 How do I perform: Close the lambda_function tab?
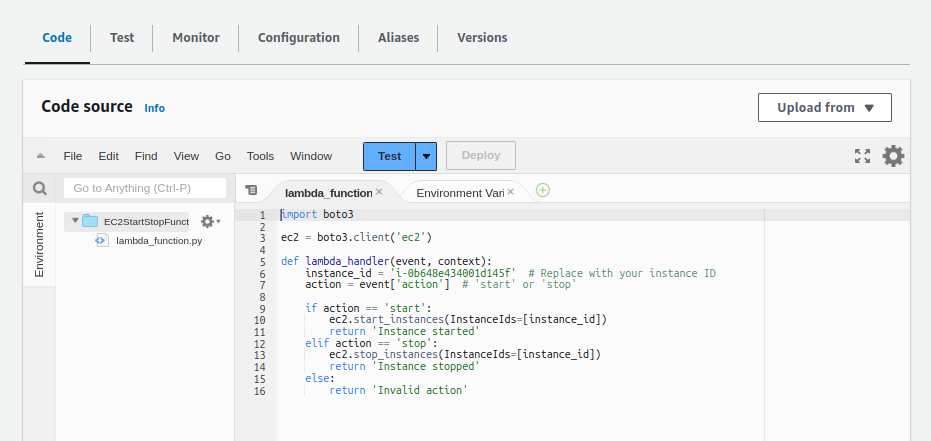[379, 191]
